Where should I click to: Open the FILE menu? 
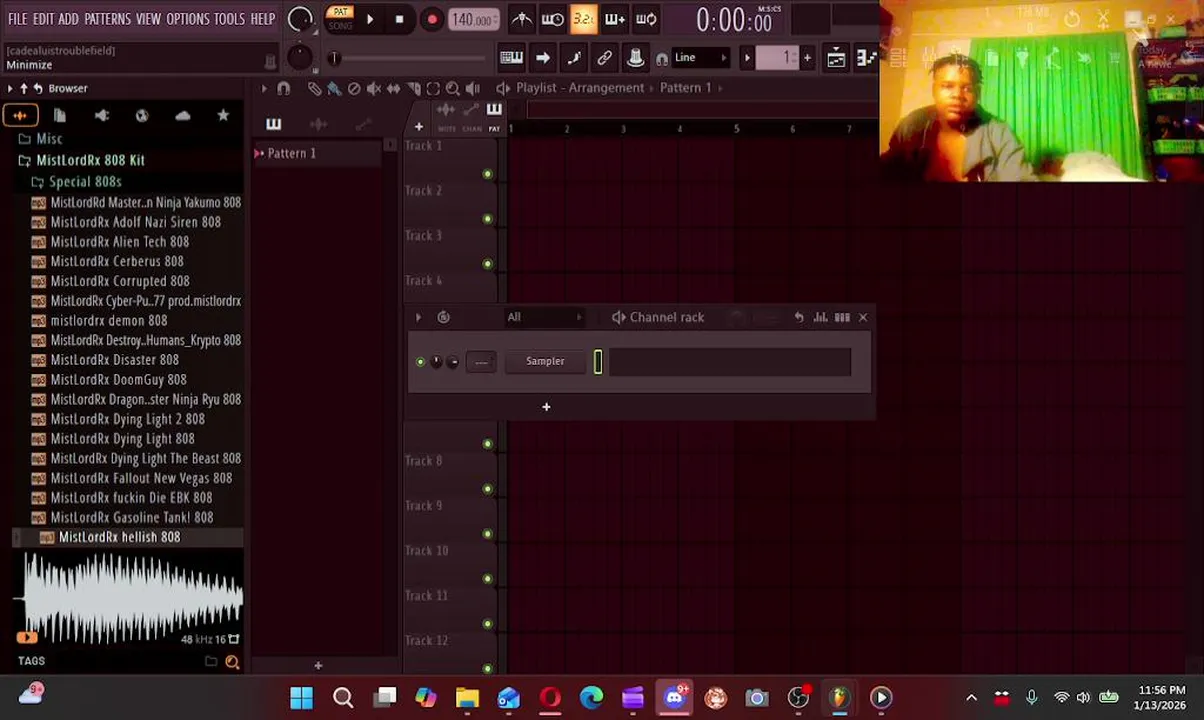click(18, 19)
